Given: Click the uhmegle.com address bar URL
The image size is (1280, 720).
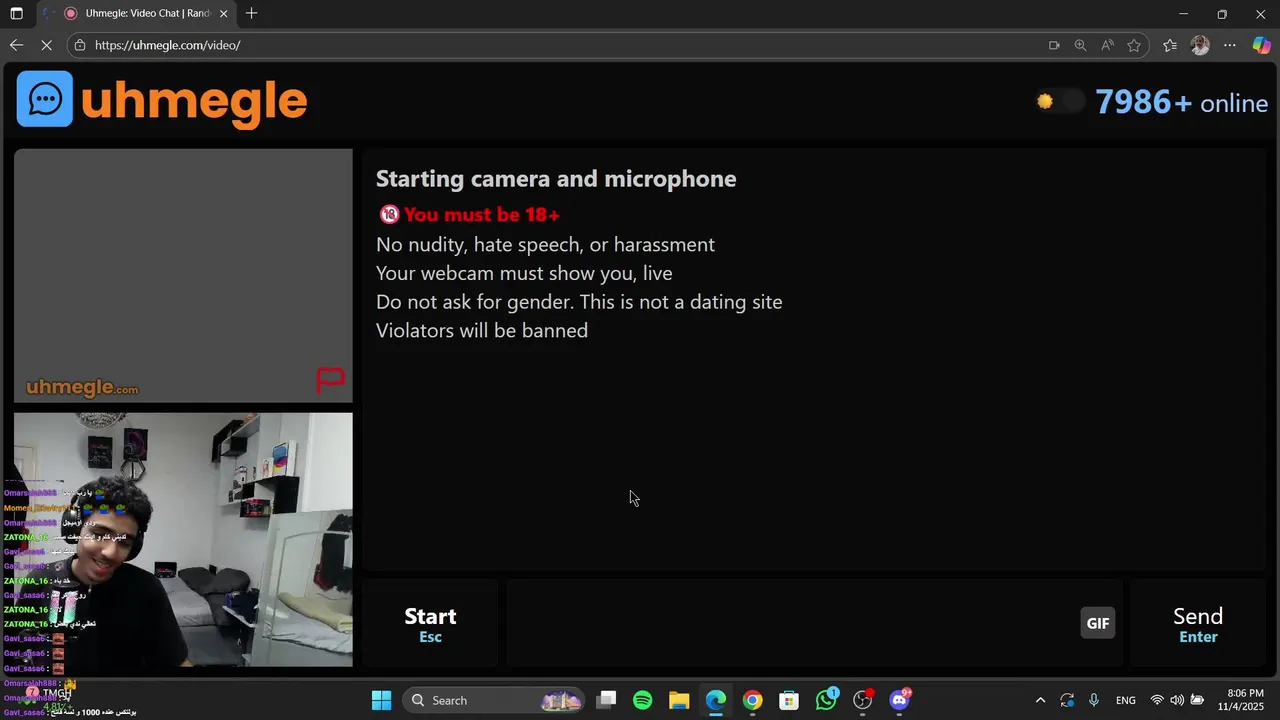Looking at the screenshot, I should [168, 45].
